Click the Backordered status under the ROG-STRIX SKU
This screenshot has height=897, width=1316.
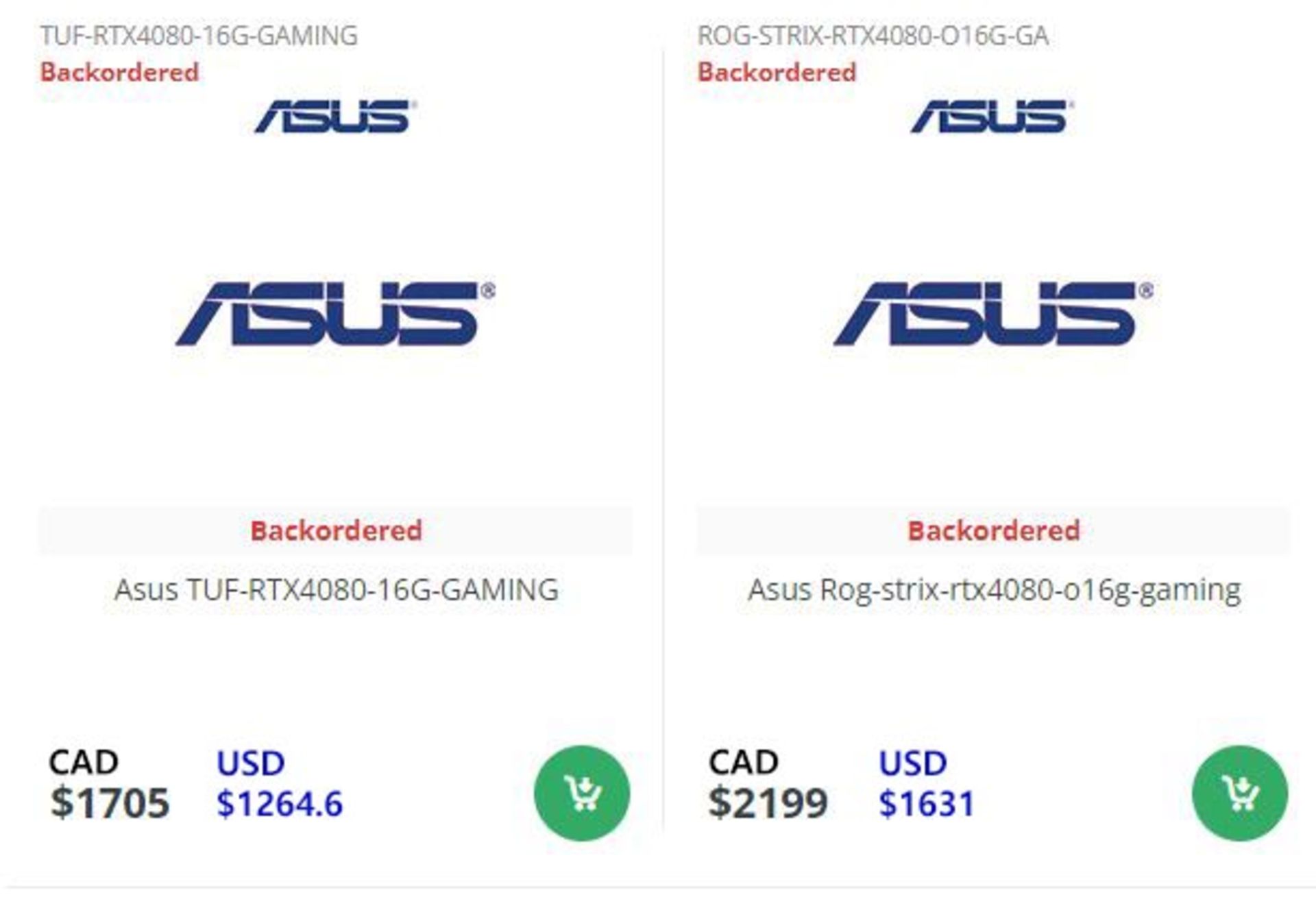[x=777, y=72]
